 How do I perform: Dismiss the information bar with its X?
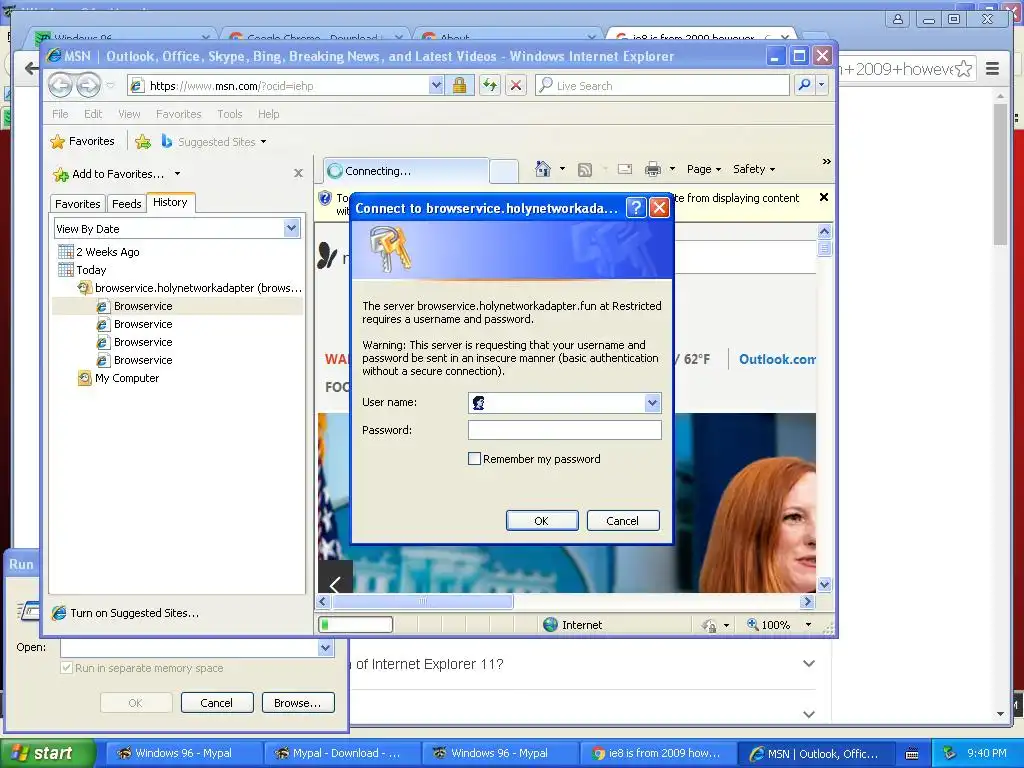pyautogui.click(x=824, y=197)
